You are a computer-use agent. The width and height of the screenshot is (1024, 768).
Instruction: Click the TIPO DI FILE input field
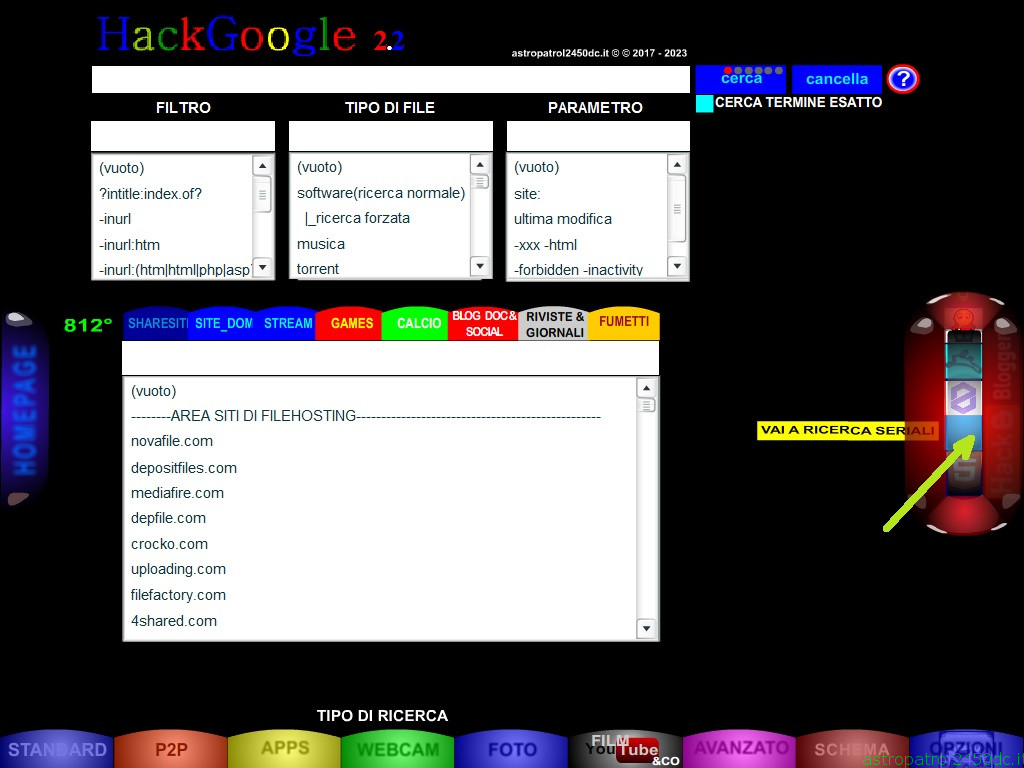pos(391,136)
